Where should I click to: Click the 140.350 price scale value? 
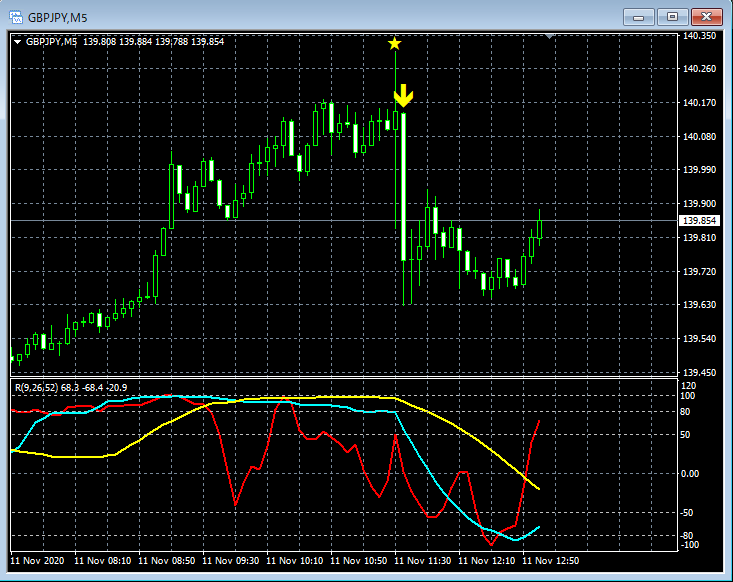click(699, 36)
